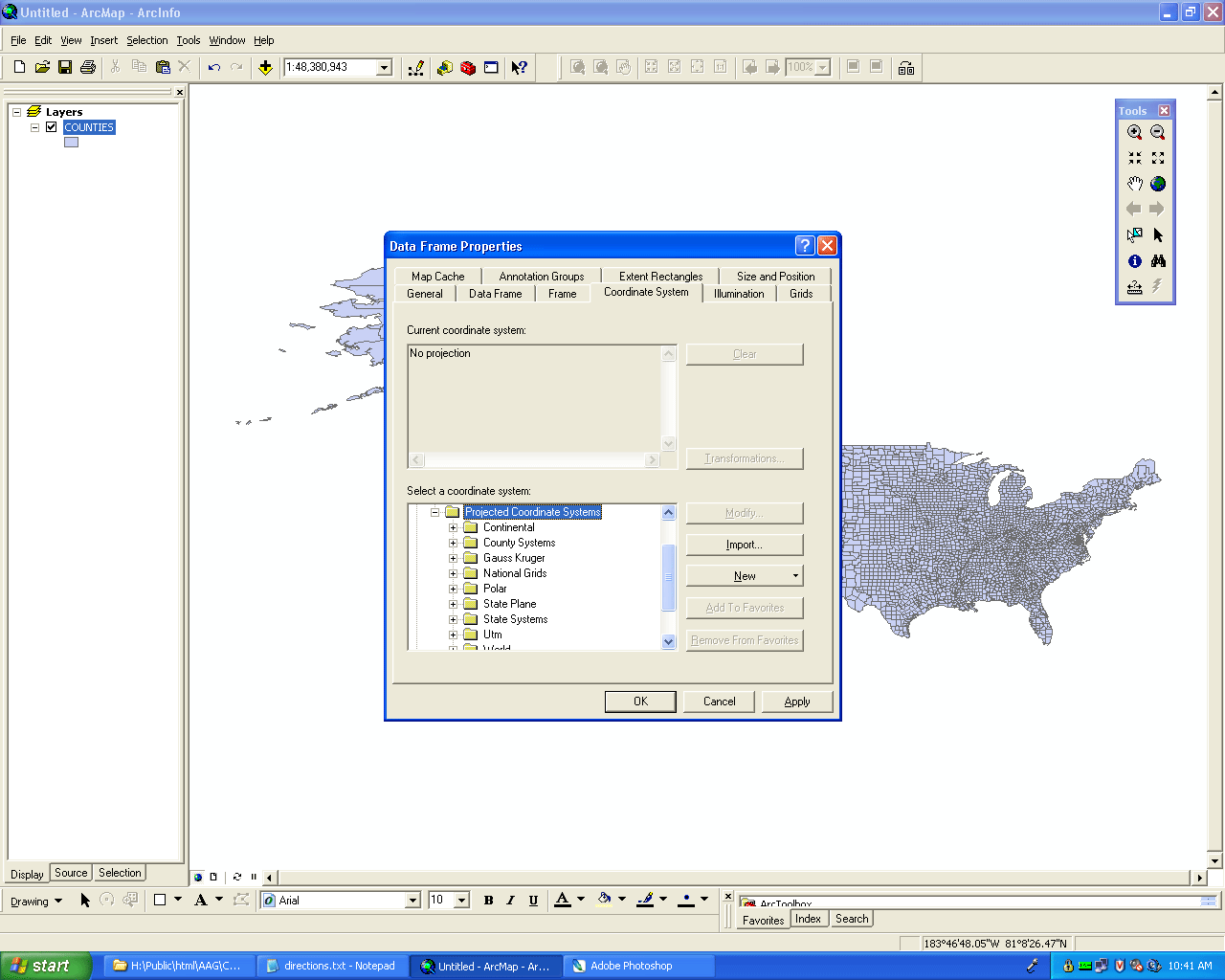Switch to the General tab

tap(425, 294)
